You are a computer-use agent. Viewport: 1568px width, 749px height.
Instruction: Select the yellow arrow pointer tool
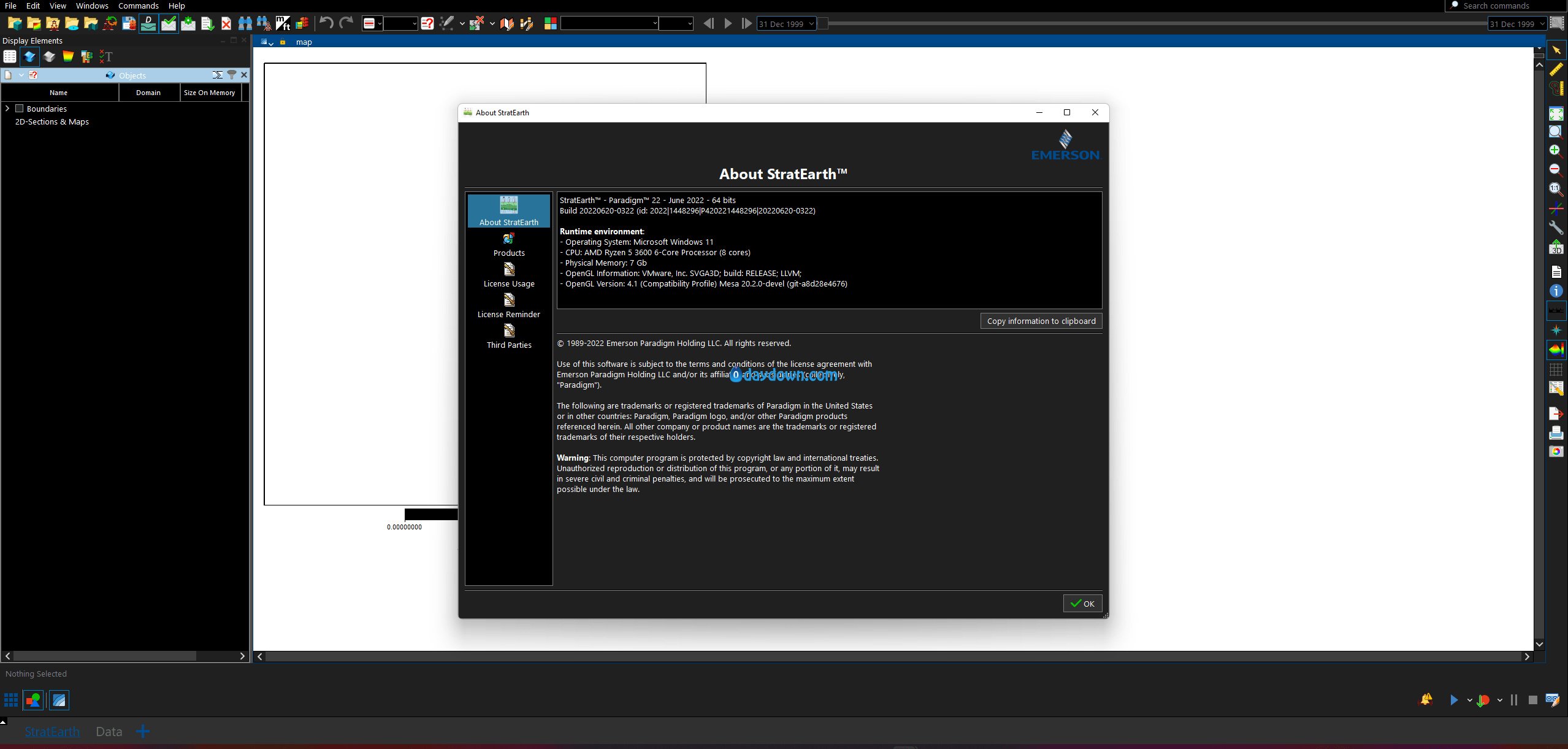pyautogui.click(x=1556, y=50)
